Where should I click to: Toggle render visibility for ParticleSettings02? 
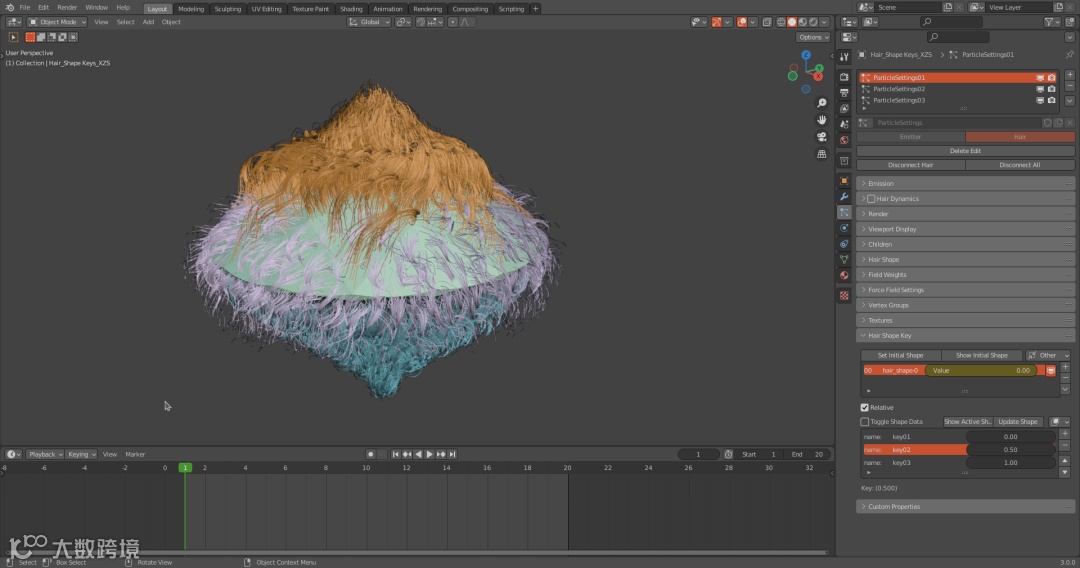pyautogui.click(x=1051, y=89)
